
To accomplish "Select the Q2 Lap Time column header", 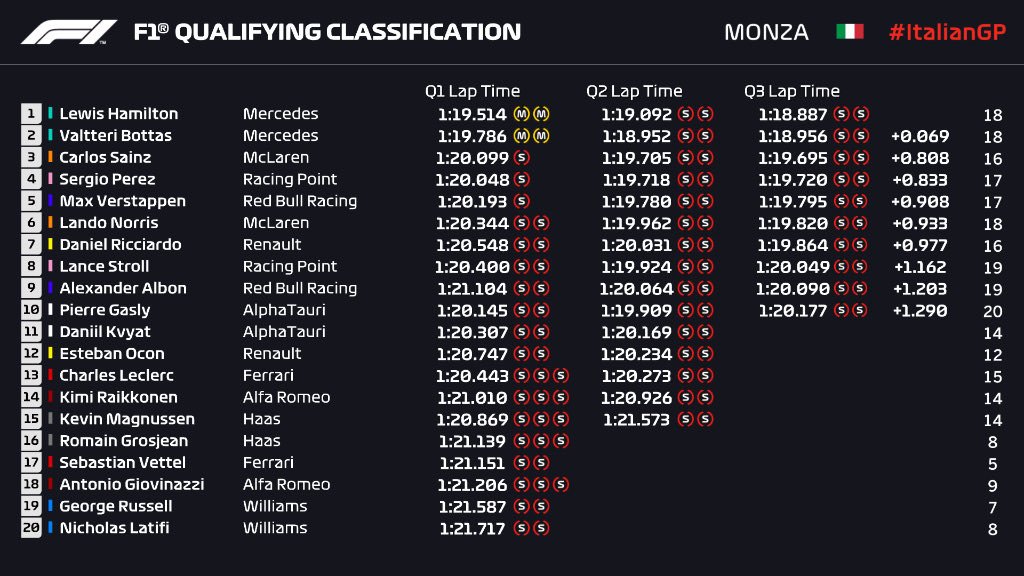I will [x=633, y=91].
